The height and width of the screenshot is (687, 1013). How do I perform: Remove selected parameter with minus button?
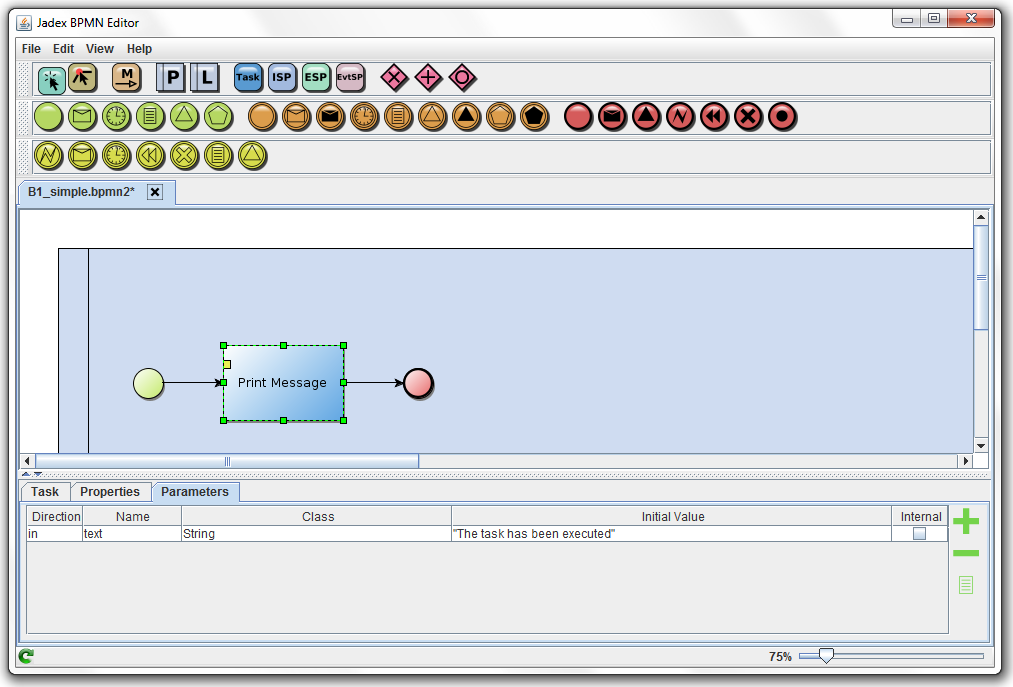(964, 552)
